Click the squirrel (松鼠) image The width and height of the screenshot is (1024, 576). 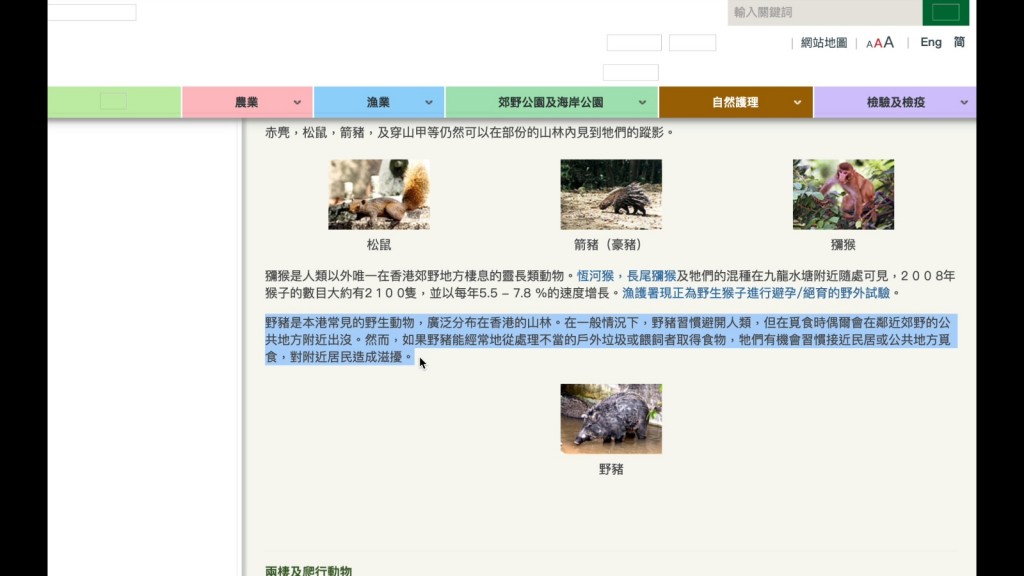[x=379, y=194]
